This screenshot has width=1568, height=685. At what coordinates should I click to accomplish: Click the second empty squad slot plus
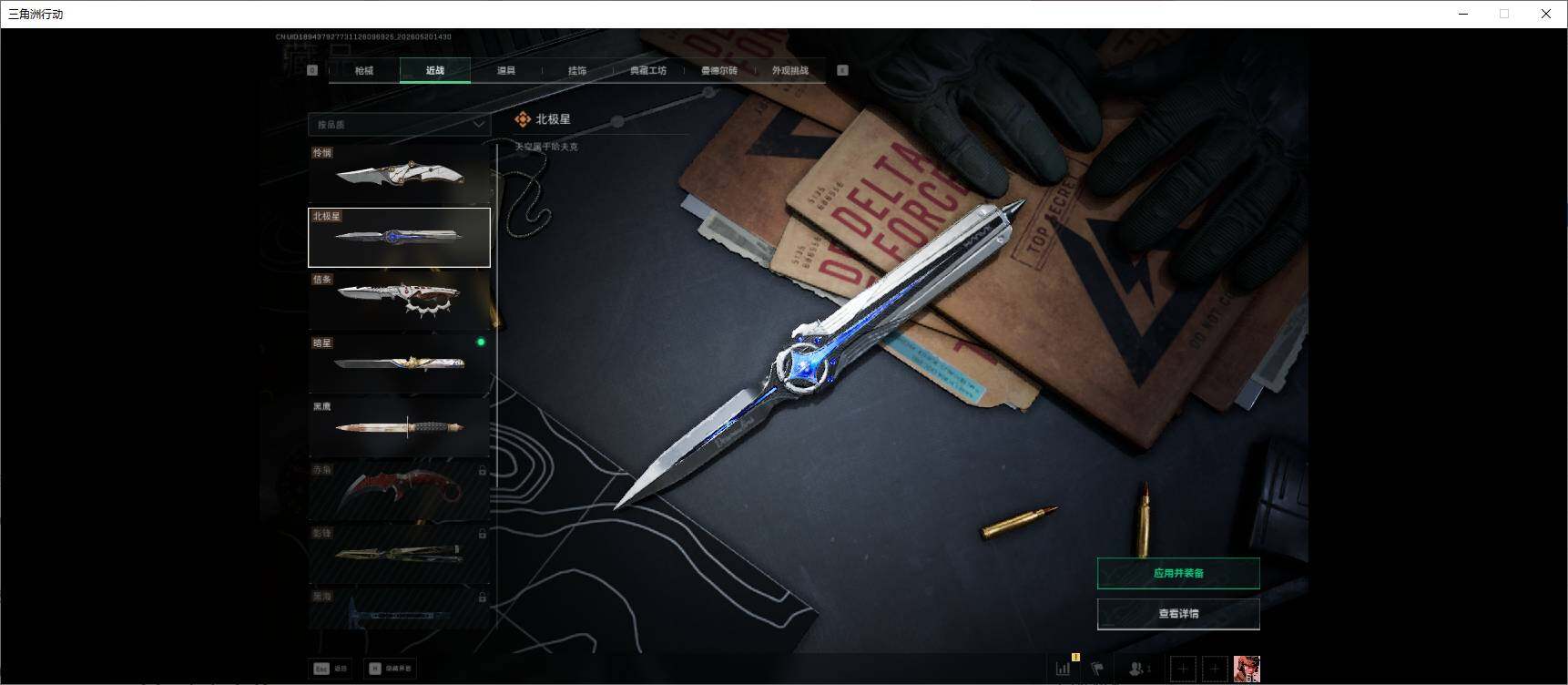[x=1215, y=670]
